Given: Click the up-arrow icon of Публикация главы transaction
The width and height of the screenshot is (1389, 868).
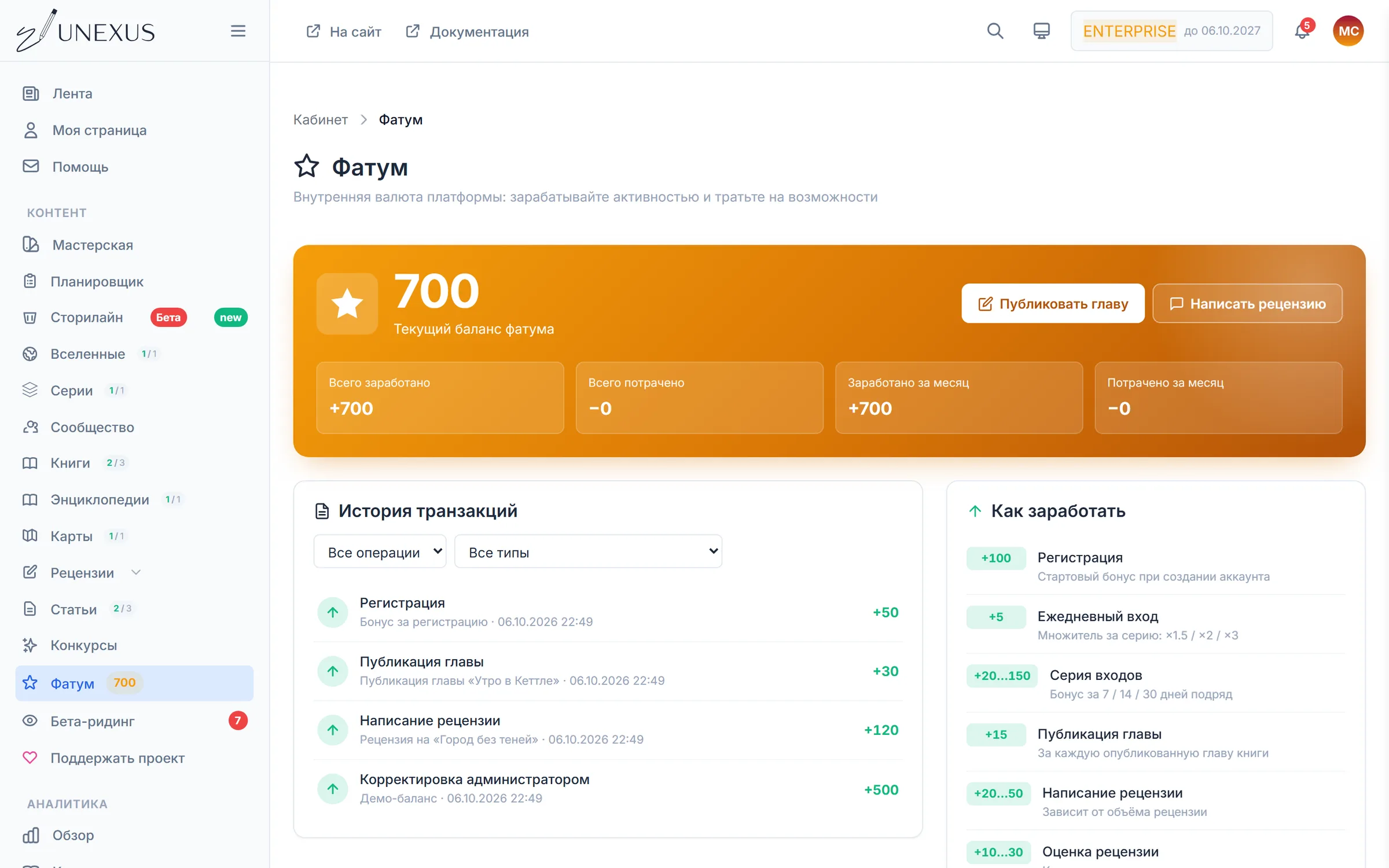Looking at the screenshot, I should pos(333,671).
